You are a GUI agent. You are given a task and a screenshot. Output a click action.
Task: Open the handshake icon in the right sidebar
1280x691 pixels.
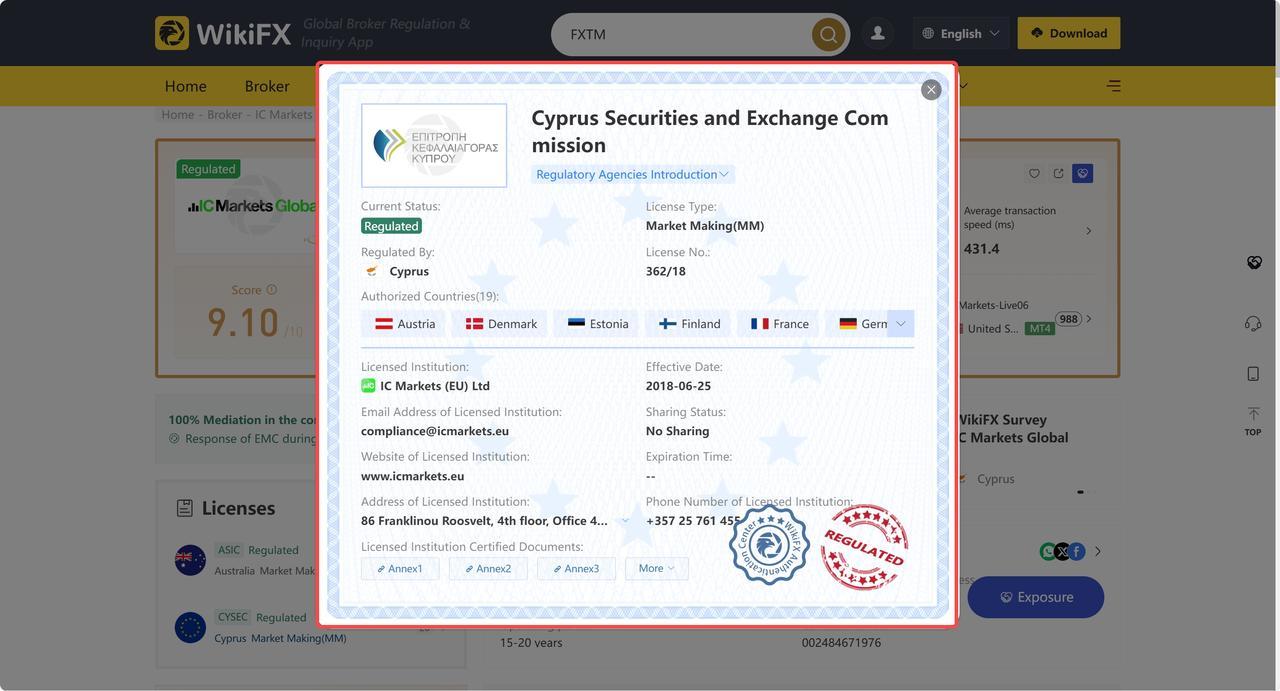[x=1254, y=262]
